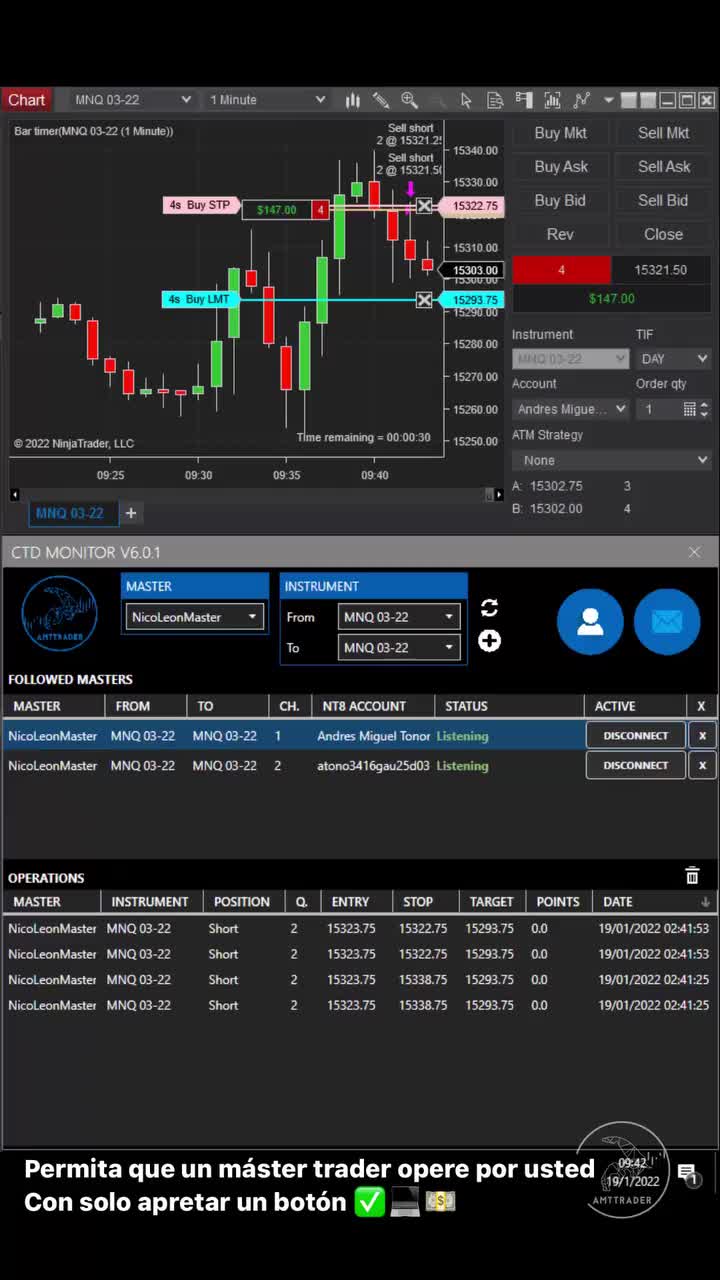Click the order qty stepper arrows
The image size is (720, 1280).
(x=704, y=409)
